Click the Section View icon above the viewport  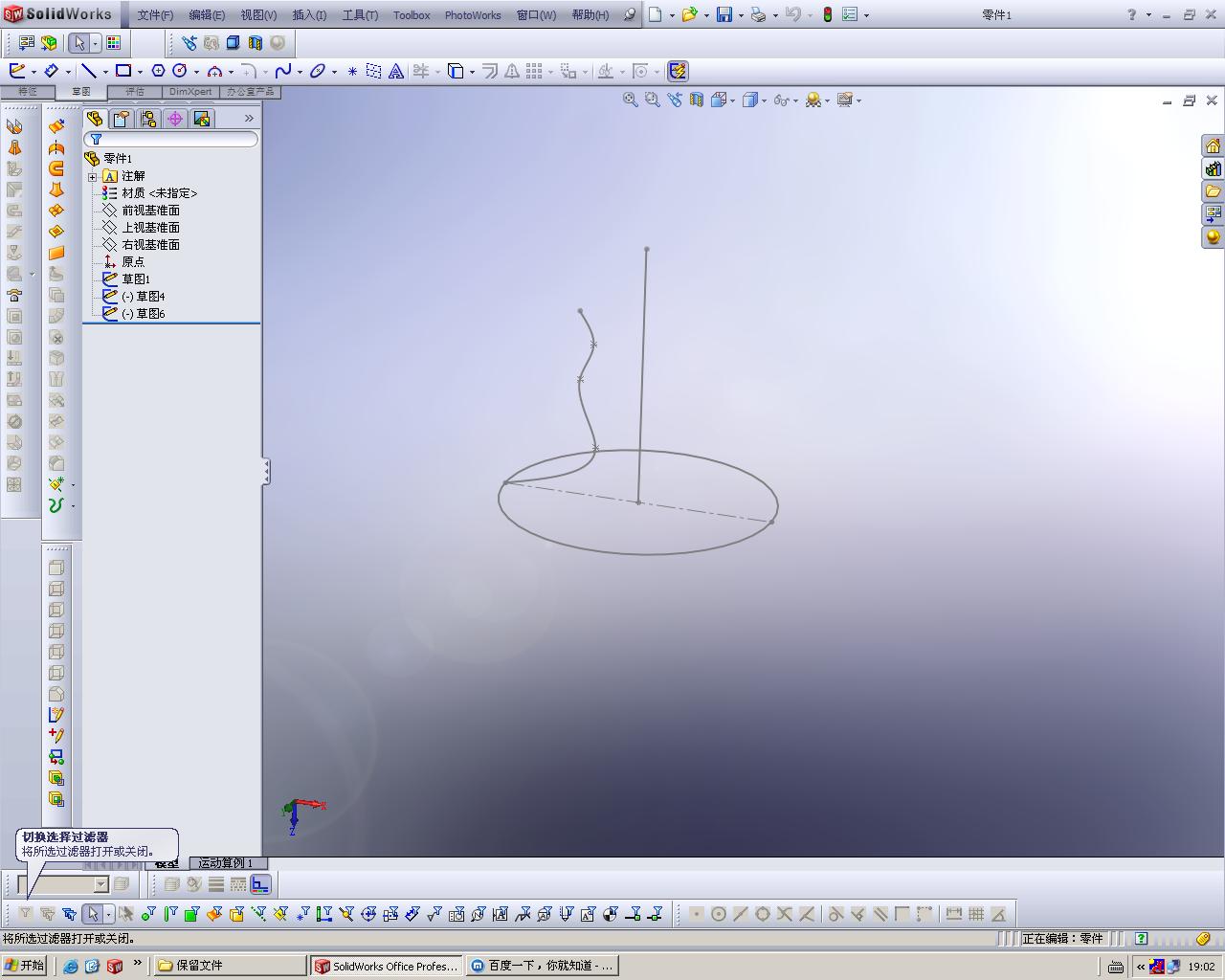696,100
